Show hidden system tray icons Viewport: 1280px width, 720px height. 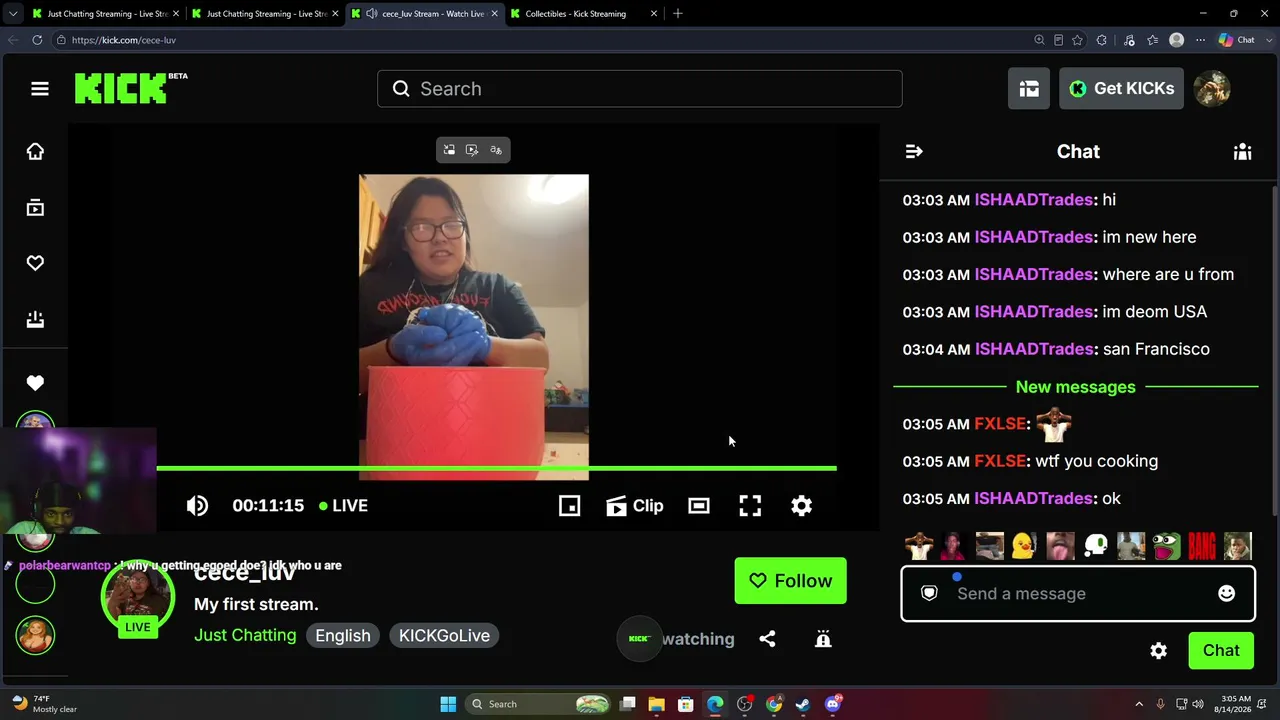(1139, 704)
